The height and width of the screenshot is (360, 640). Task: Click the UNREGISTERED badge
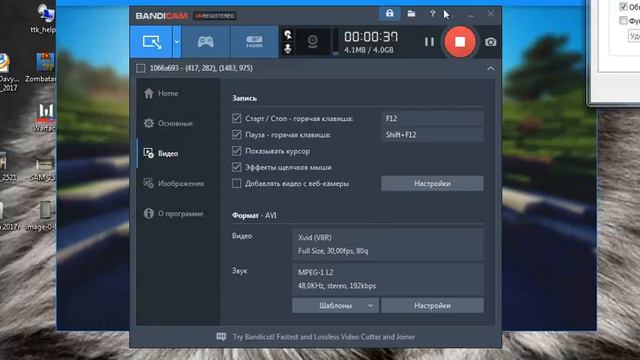215,16
